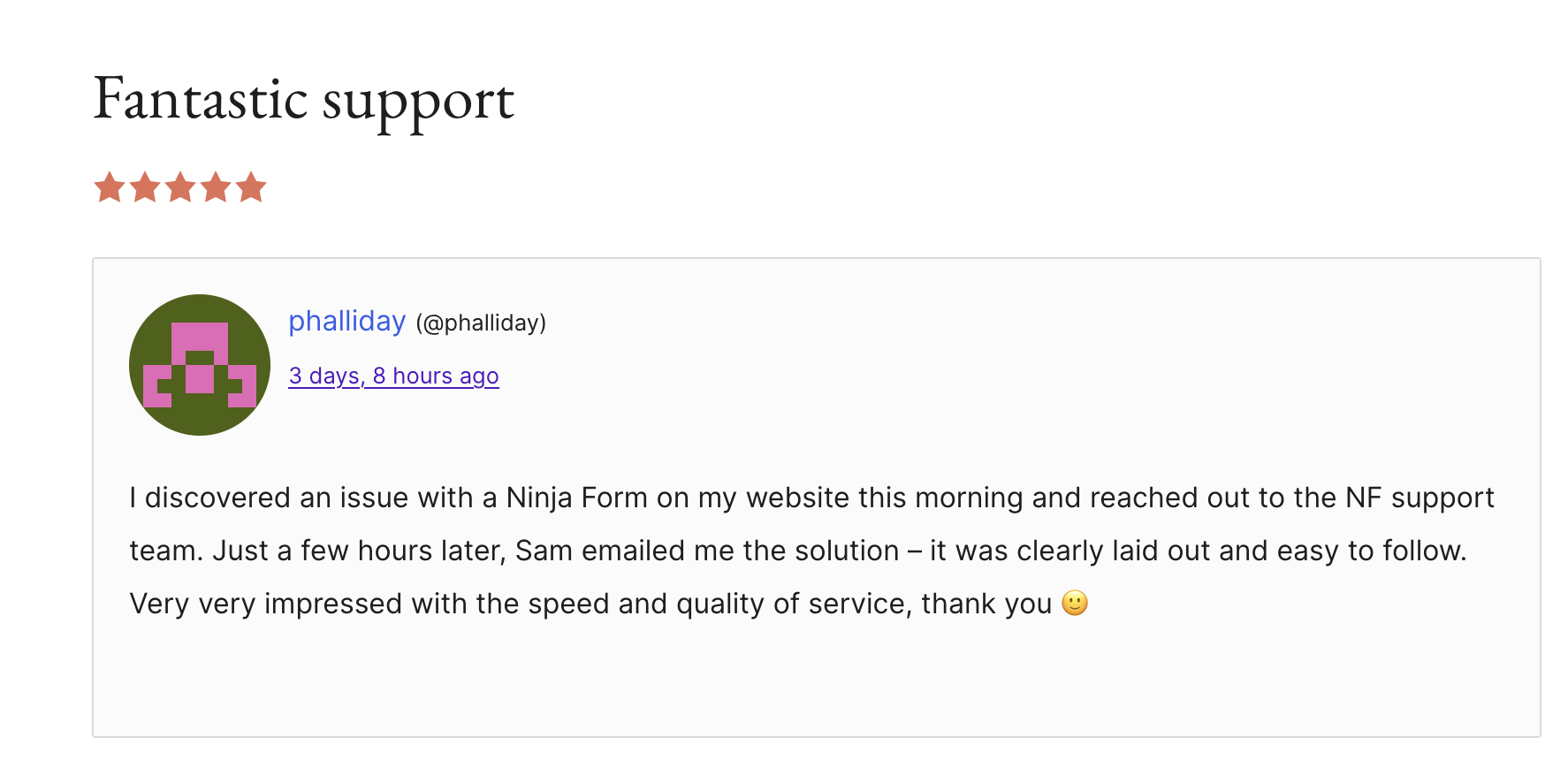Open the phalliday profile name link
This screenshot has height=760, width=1568.
click(346, 321)
